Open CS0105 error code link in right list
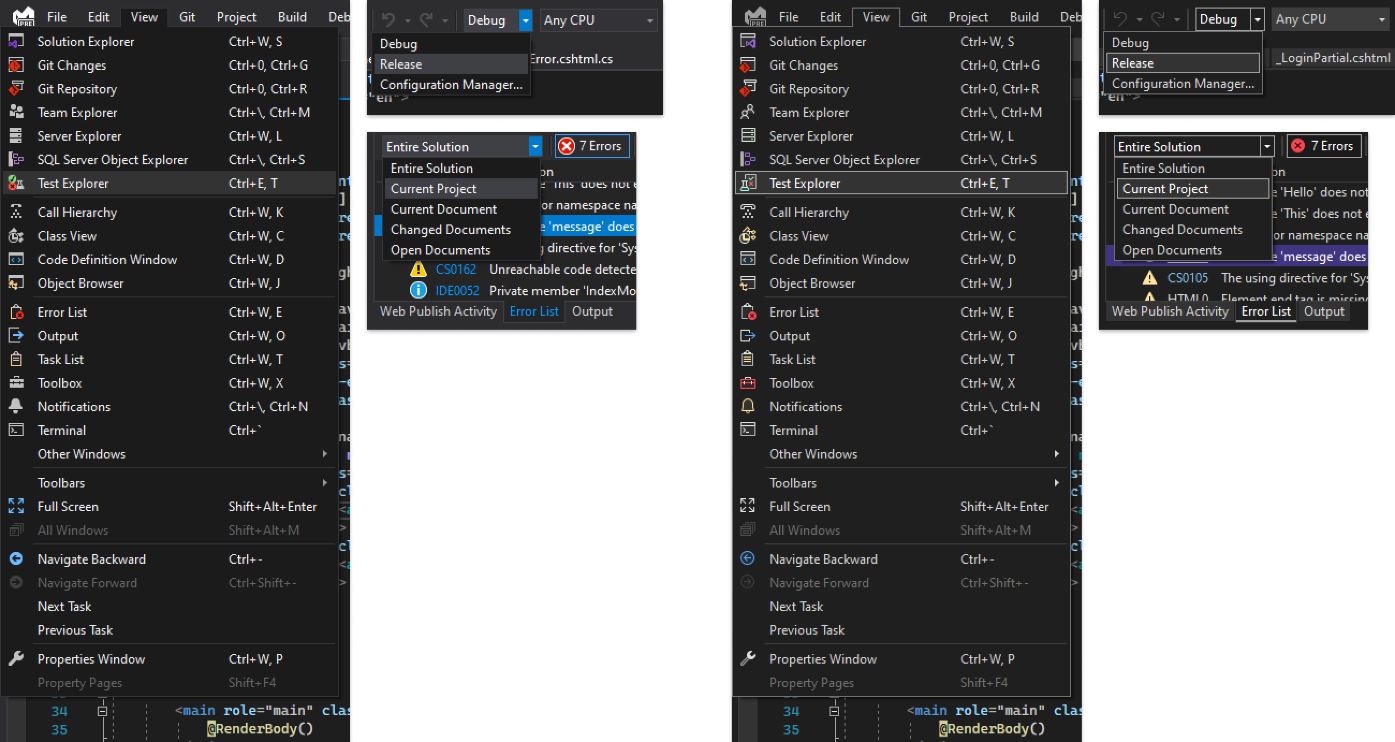Viewport: 1395px width, 742px height. pyautogui.click(x=1188, y=278)
